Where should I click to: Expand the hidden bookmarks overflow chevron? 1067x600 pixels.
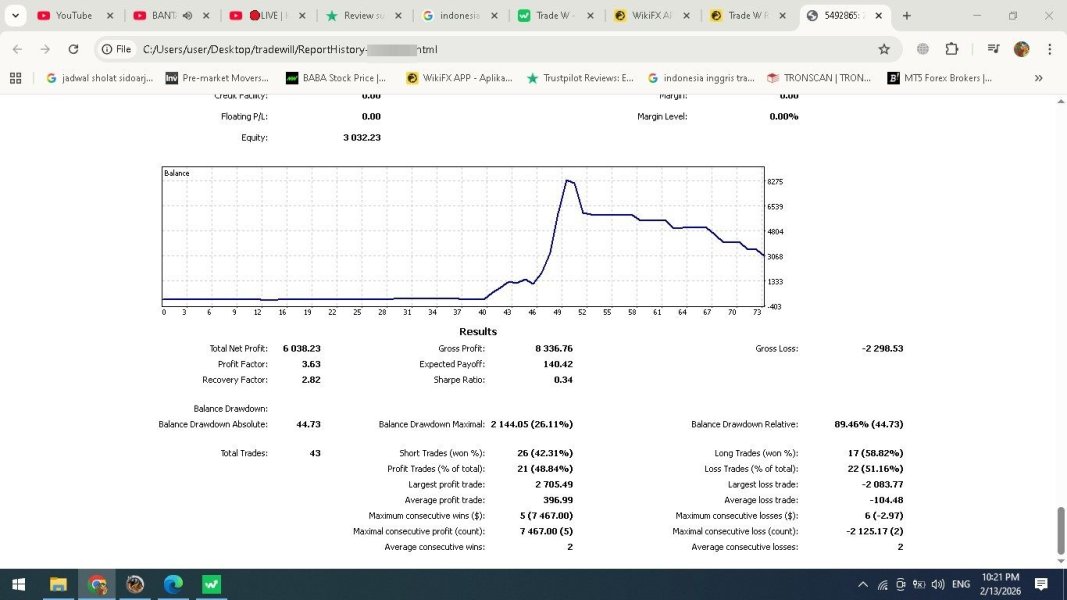[x=1038, y=78]
